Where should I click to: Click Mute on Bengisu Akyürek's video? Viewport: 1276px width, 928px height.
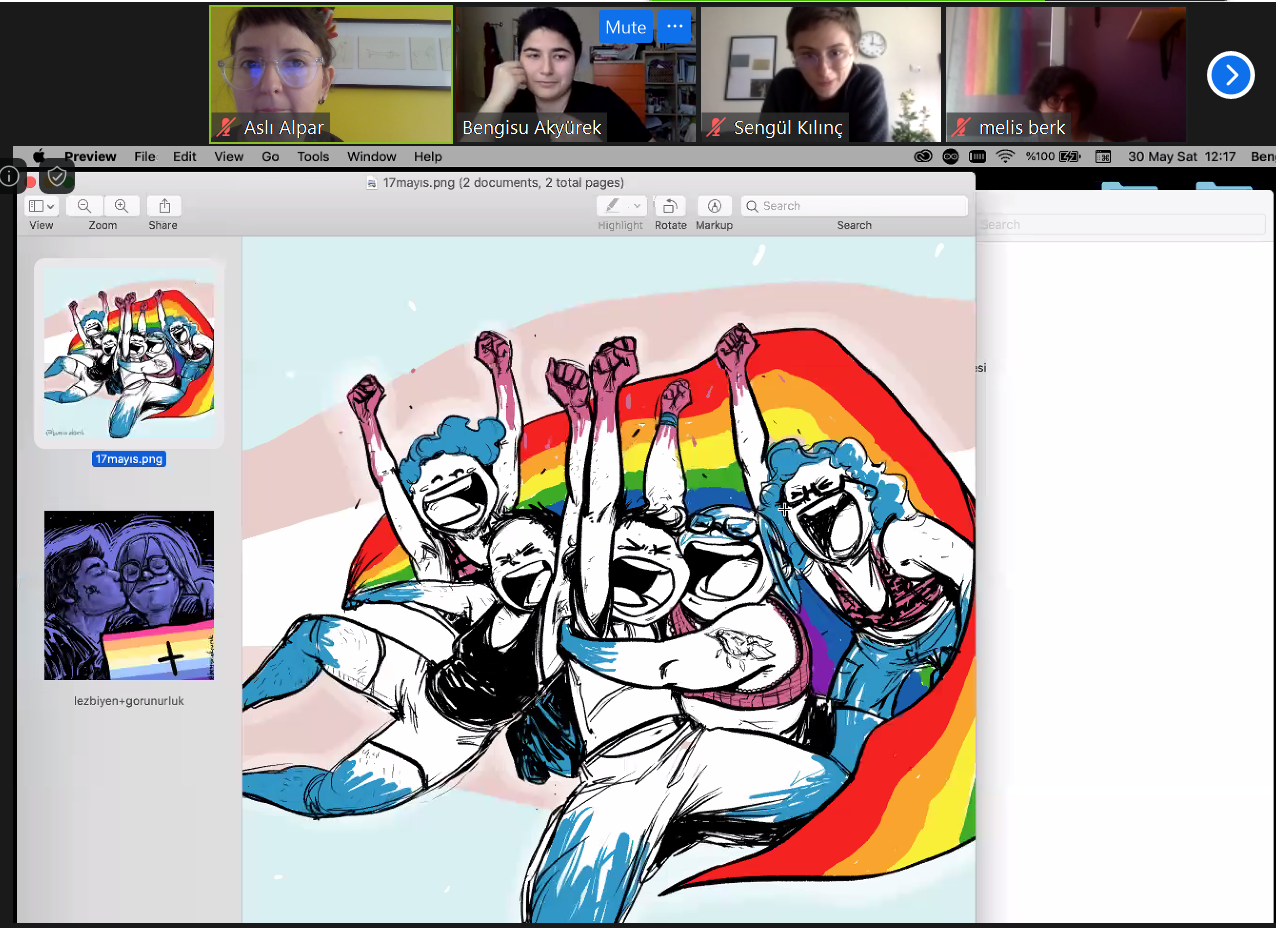click(625, 27)
